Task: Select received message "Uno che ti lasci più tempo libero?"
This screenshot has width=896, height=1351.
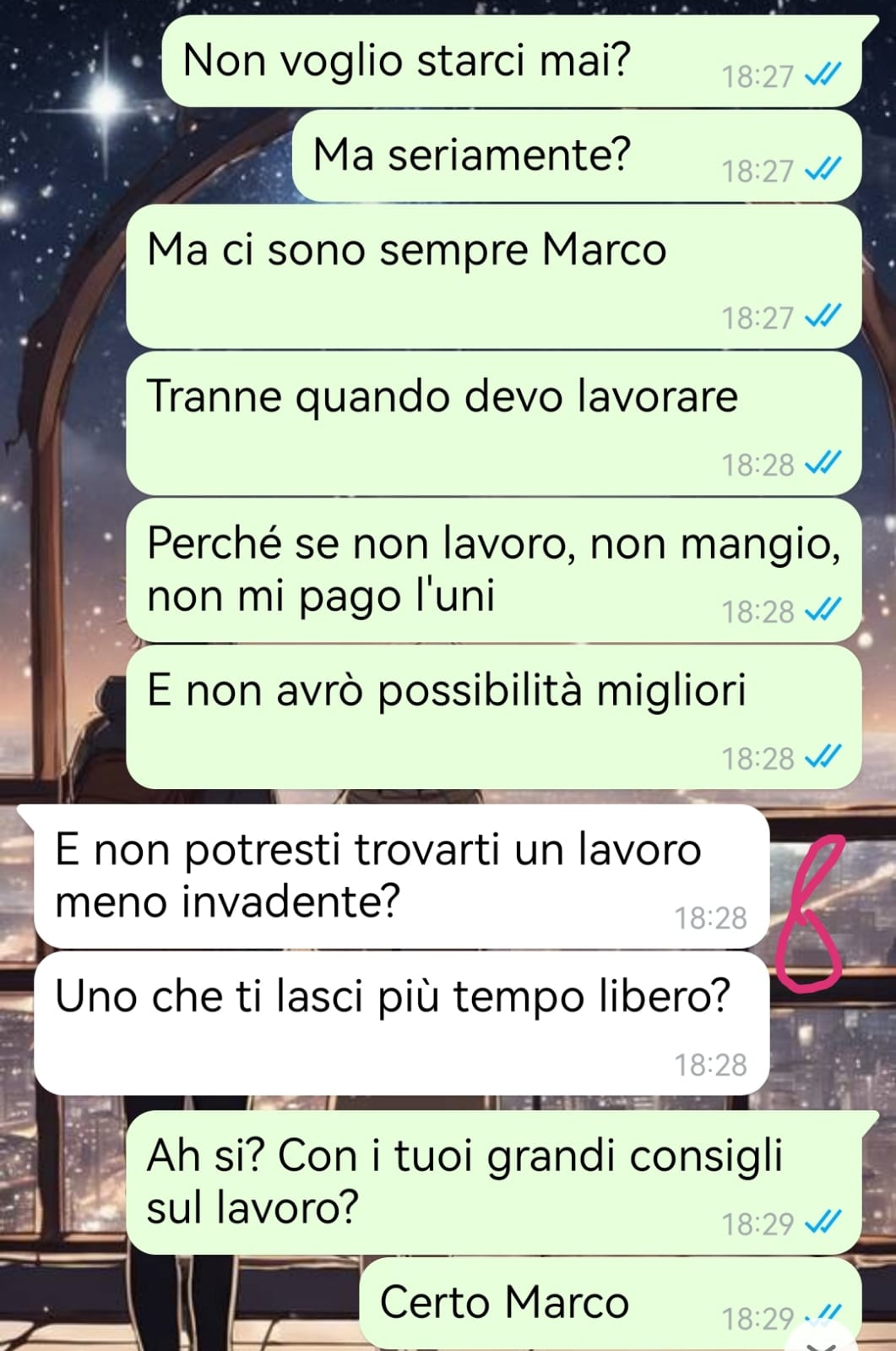Action: 402,1023
